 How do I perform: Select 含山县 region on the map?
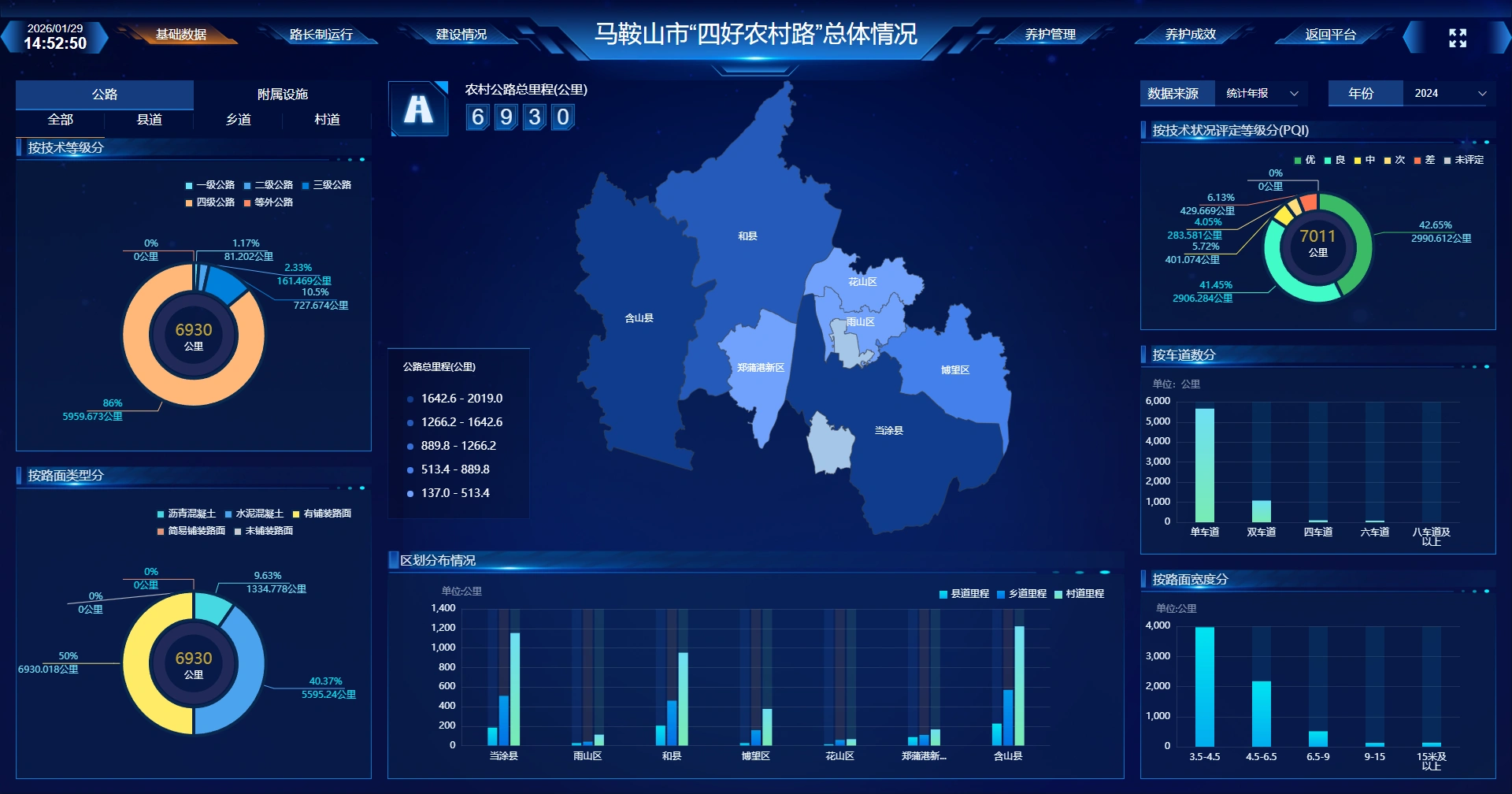tap(638, 318)
